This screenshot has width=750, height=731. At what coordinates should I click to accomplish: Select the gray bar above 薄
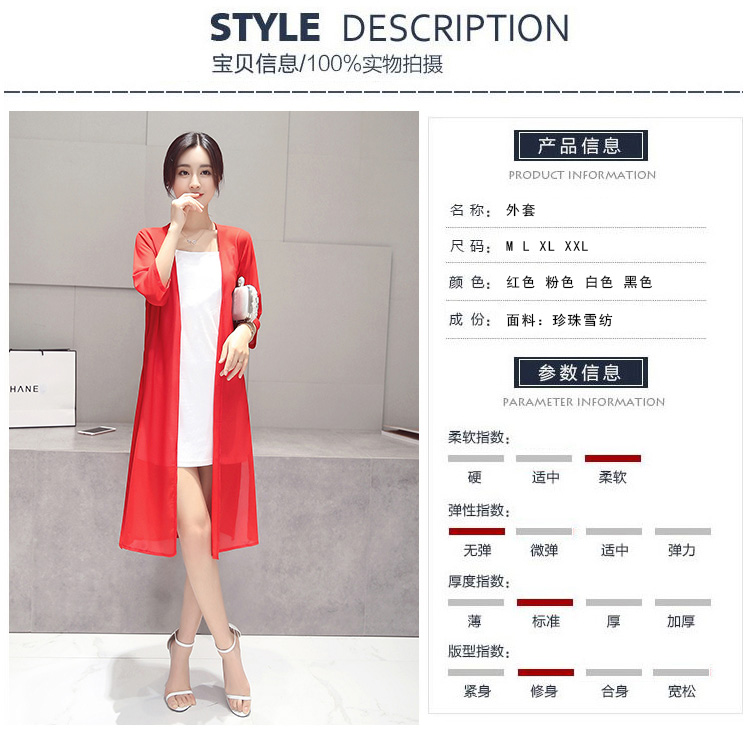pyautogui.click(x=476, y=602)
